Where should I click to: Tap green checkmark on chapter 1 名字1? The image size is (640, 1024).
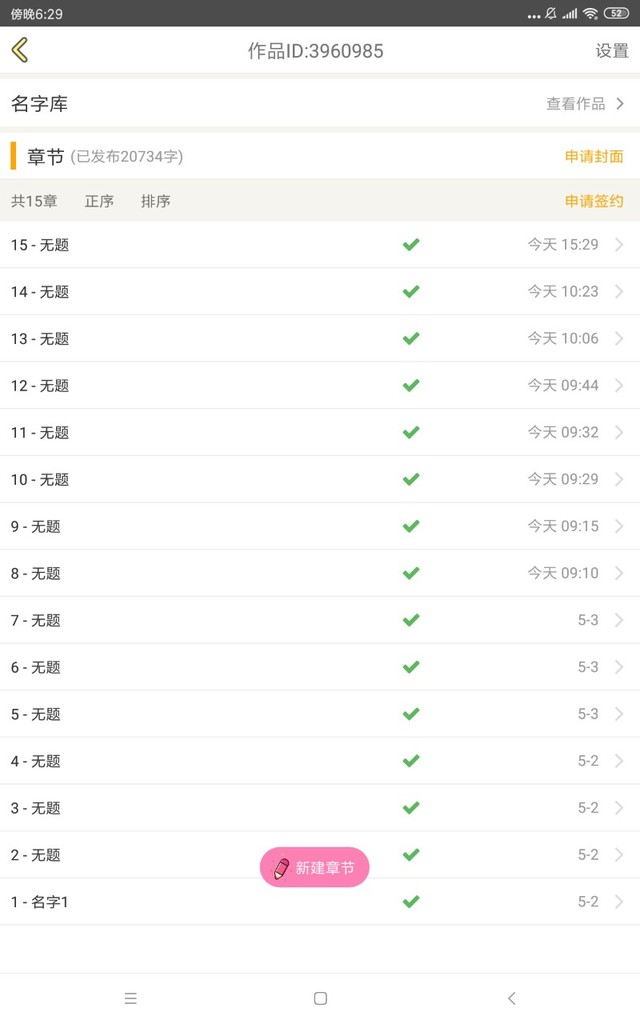pos(410,902)
